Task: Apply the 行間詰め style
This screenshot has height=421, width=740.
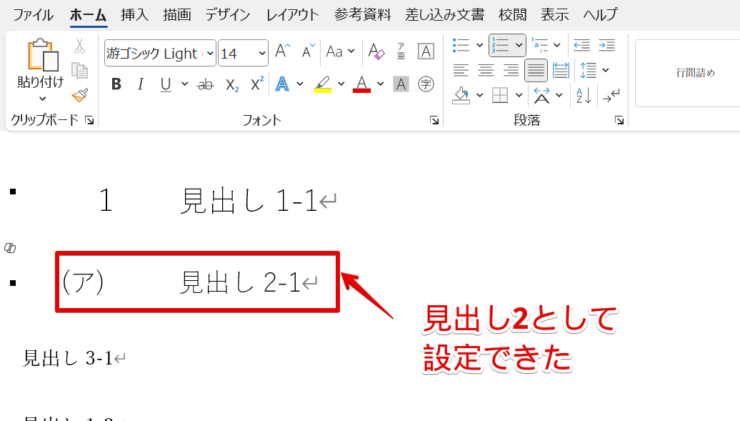Action: tap(695, 73)
